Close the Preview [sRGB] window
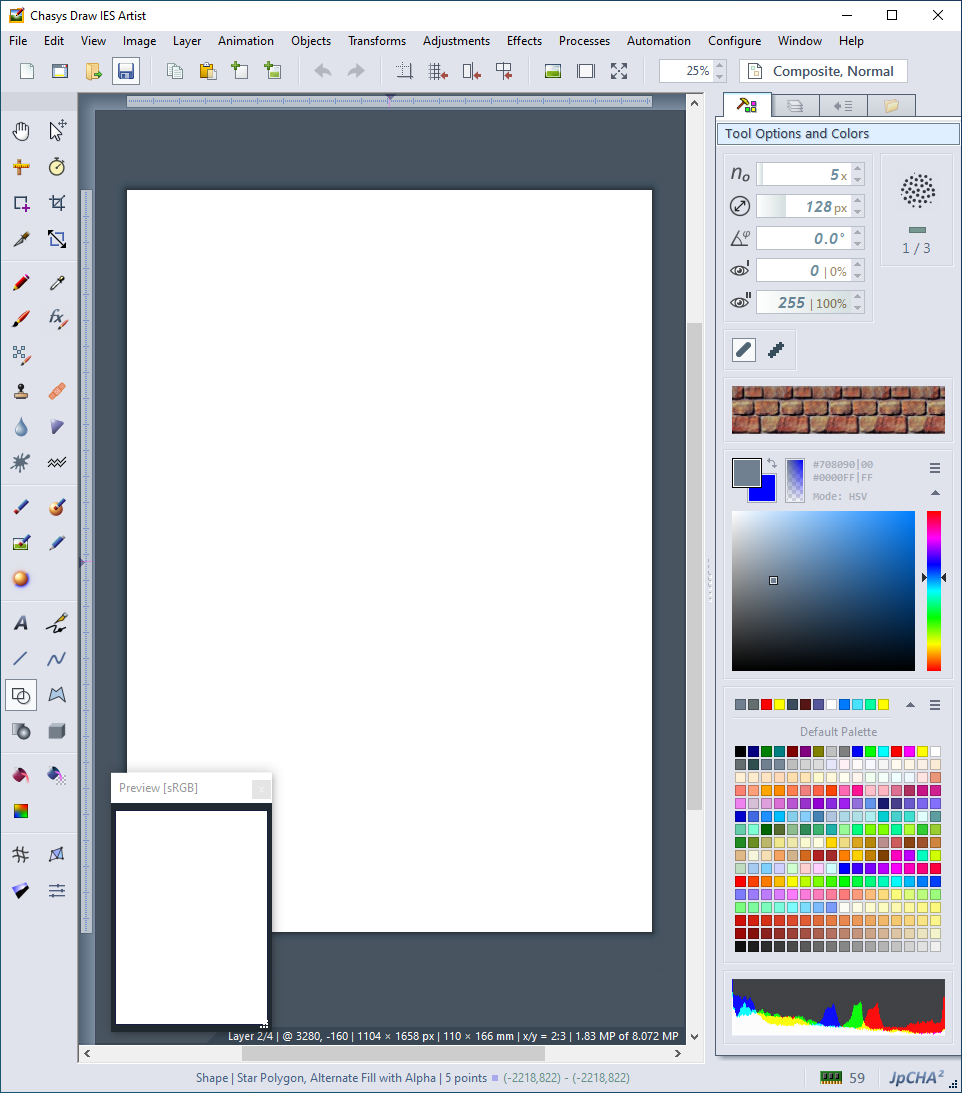The image size is (962, 1093). click(x=261, y=788)
